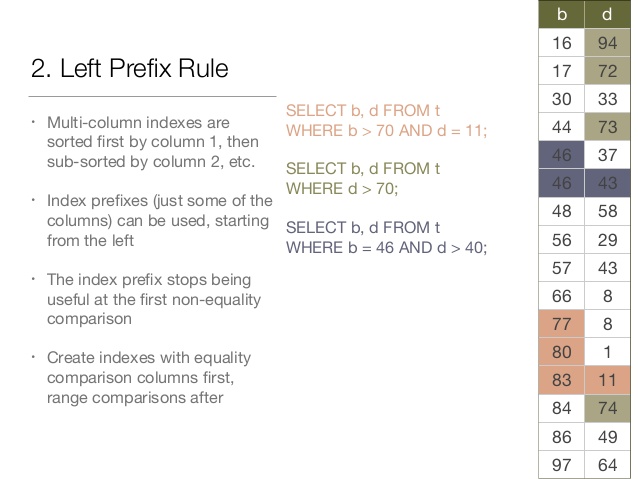This screenshot has width=638, height=479.
Task: Click the table cell with value 16
Action: (562, 43)
